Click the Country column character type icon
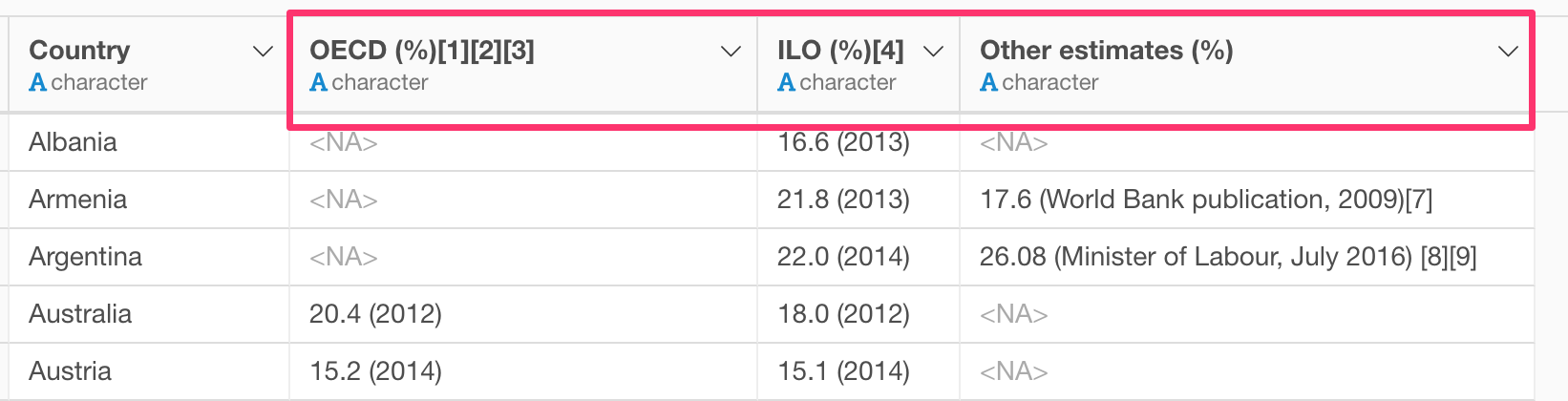 (38, 83)
